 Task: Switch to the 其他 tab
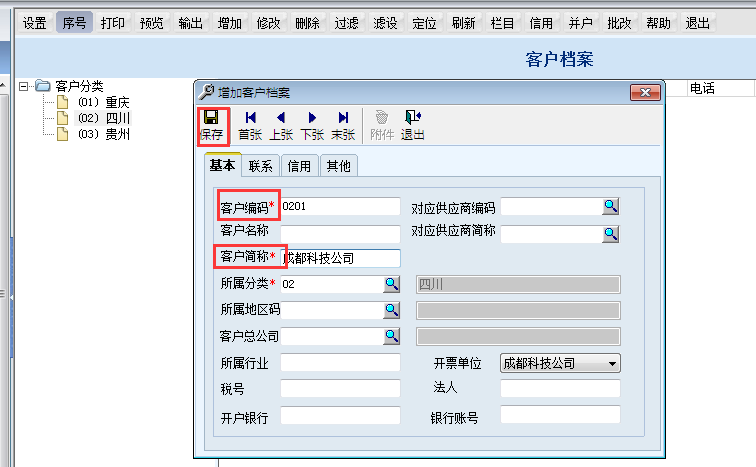(x=338, y=166)
